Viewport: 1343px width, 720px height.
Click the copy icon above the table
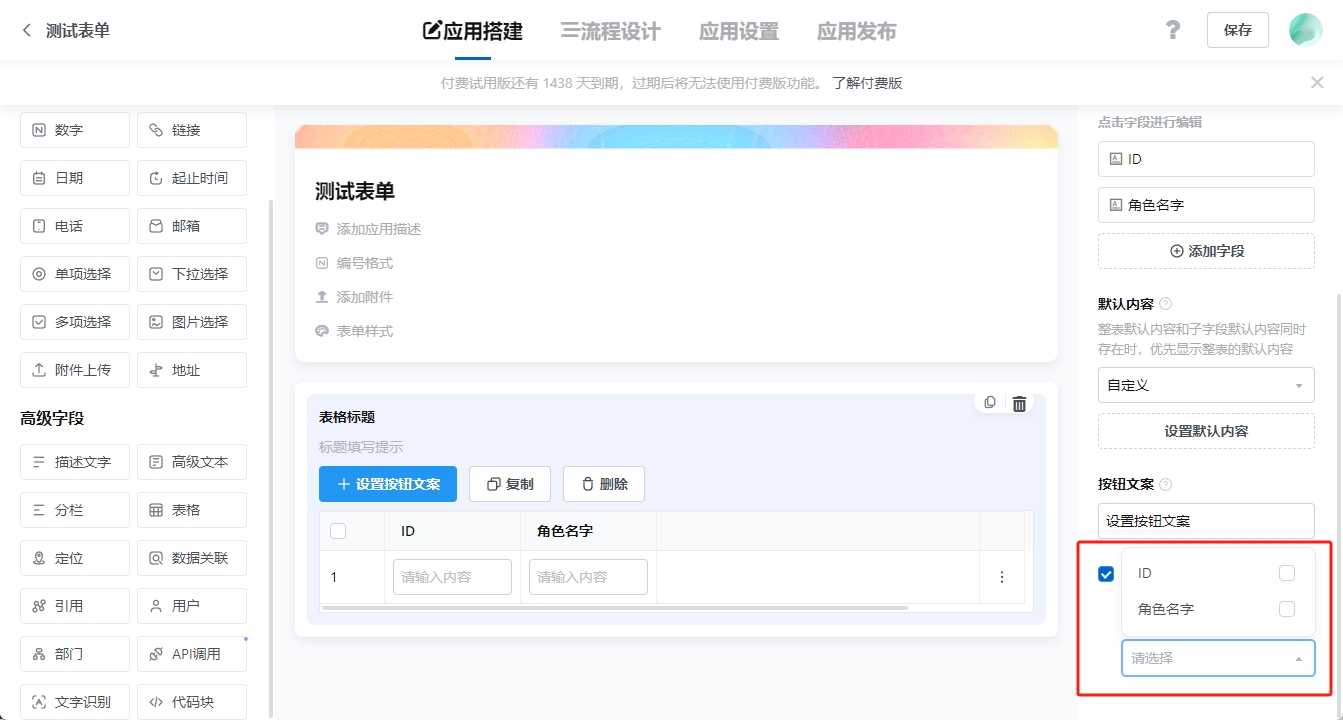990,402
